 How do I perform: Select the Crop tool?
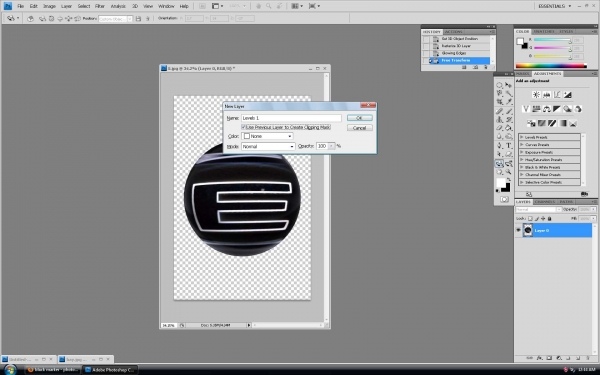(x=499, y=101)
